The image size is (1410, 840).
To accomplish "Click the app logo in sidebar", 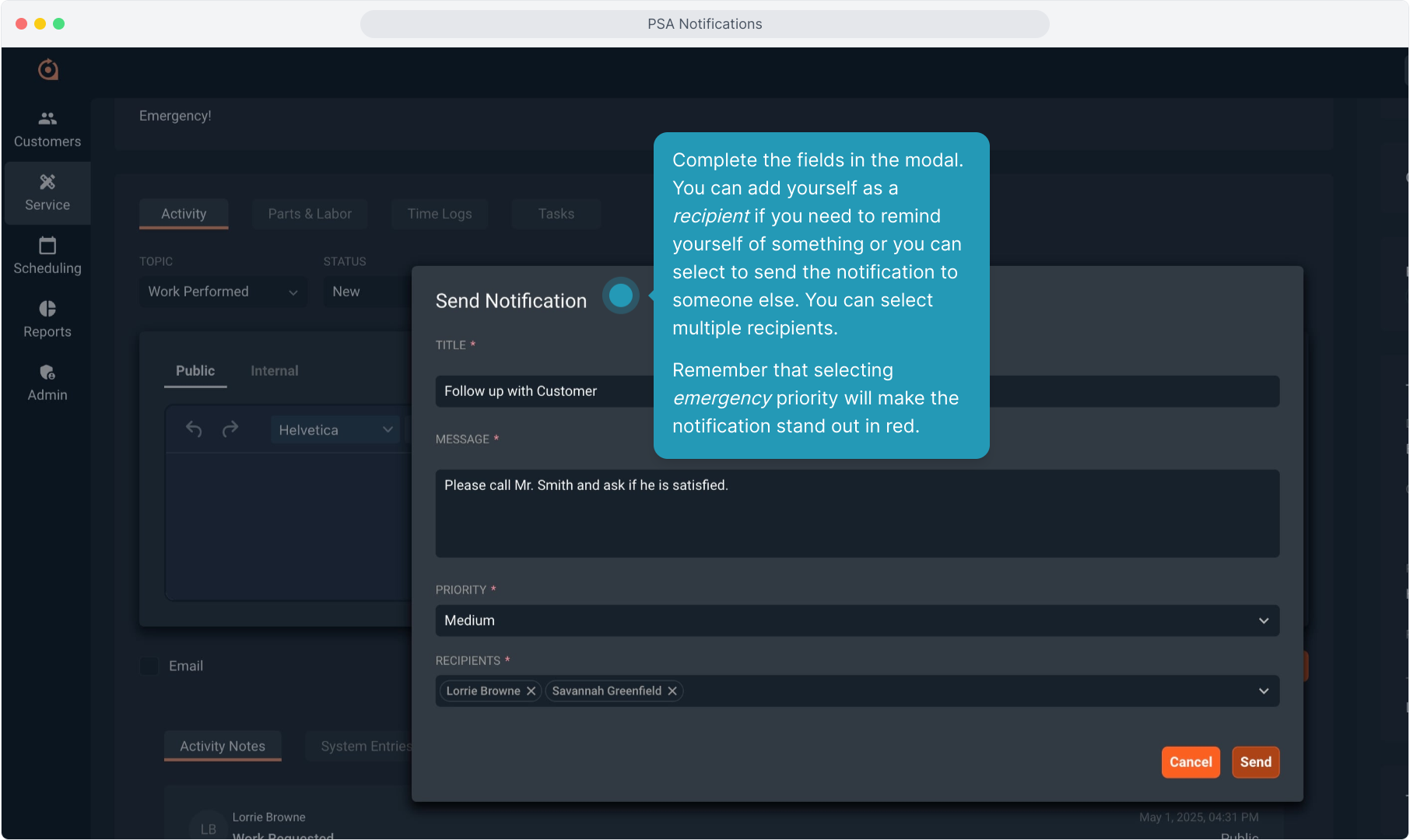I will pyautogui.click(x=48, y=70).
